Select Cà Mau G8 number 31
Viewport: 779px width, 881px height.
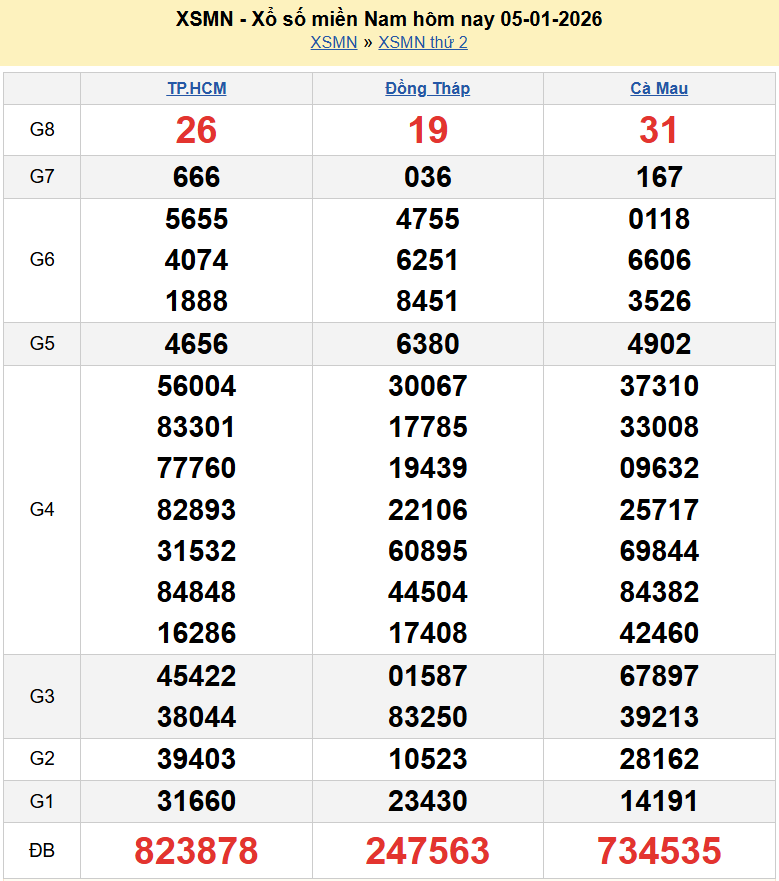(659, 130)
